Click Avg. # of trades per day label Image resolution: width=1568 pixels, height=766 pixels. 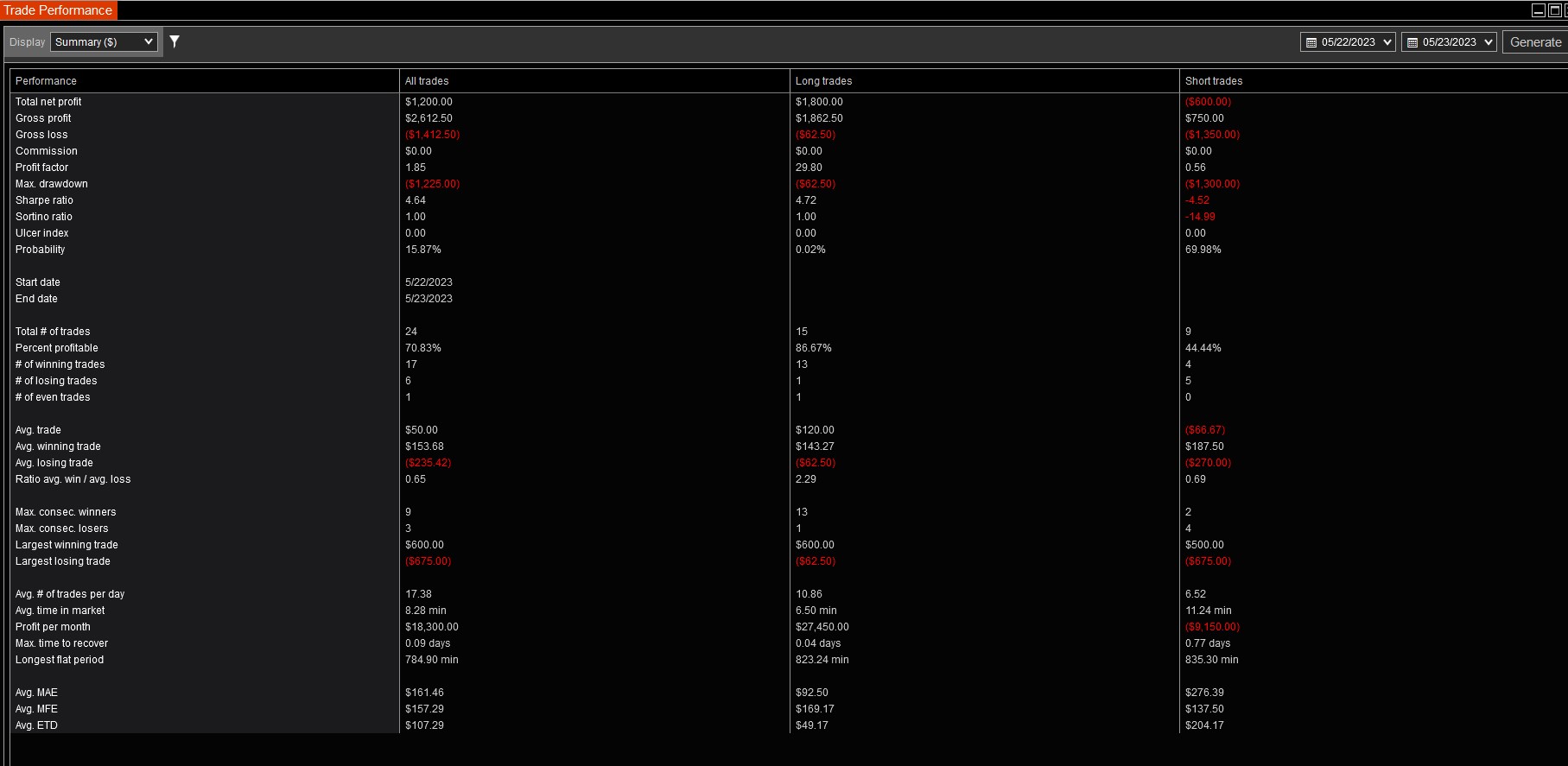click(x=70, y=594)
